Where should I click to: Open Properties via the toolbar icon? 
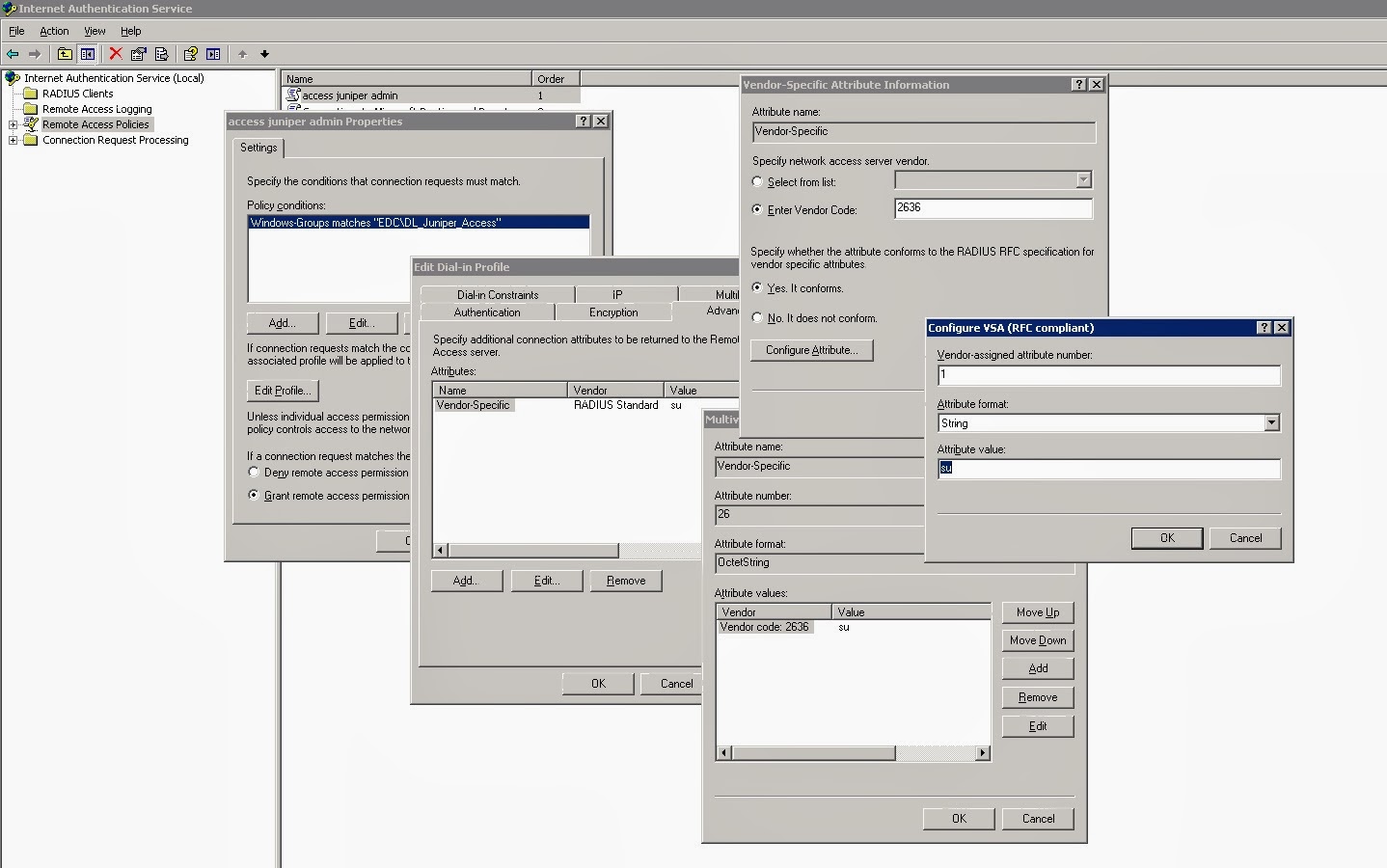[x=138, y=54]
